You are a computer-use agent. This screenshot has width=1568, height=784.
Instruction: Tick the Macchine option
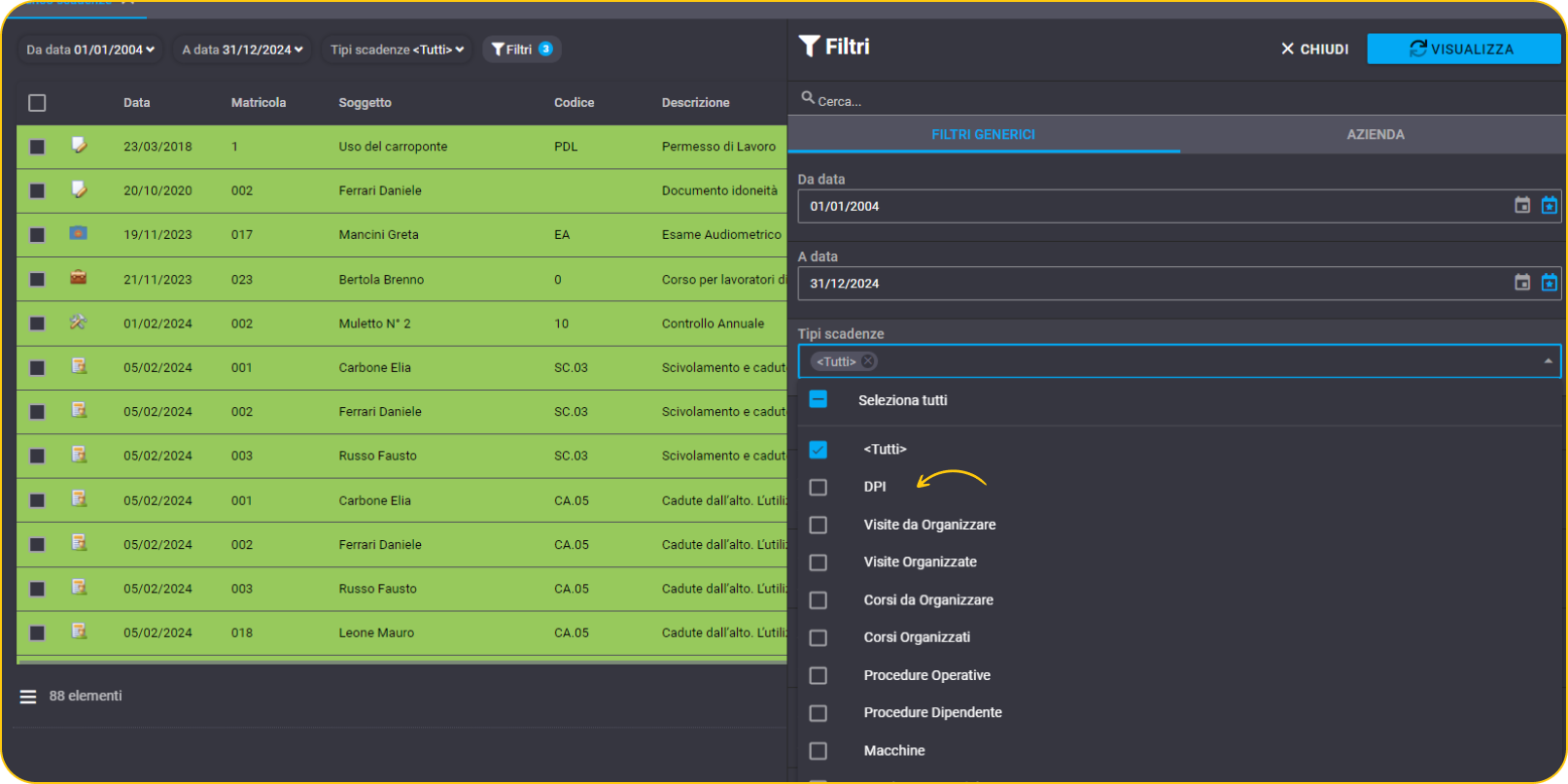pos(819,751)
